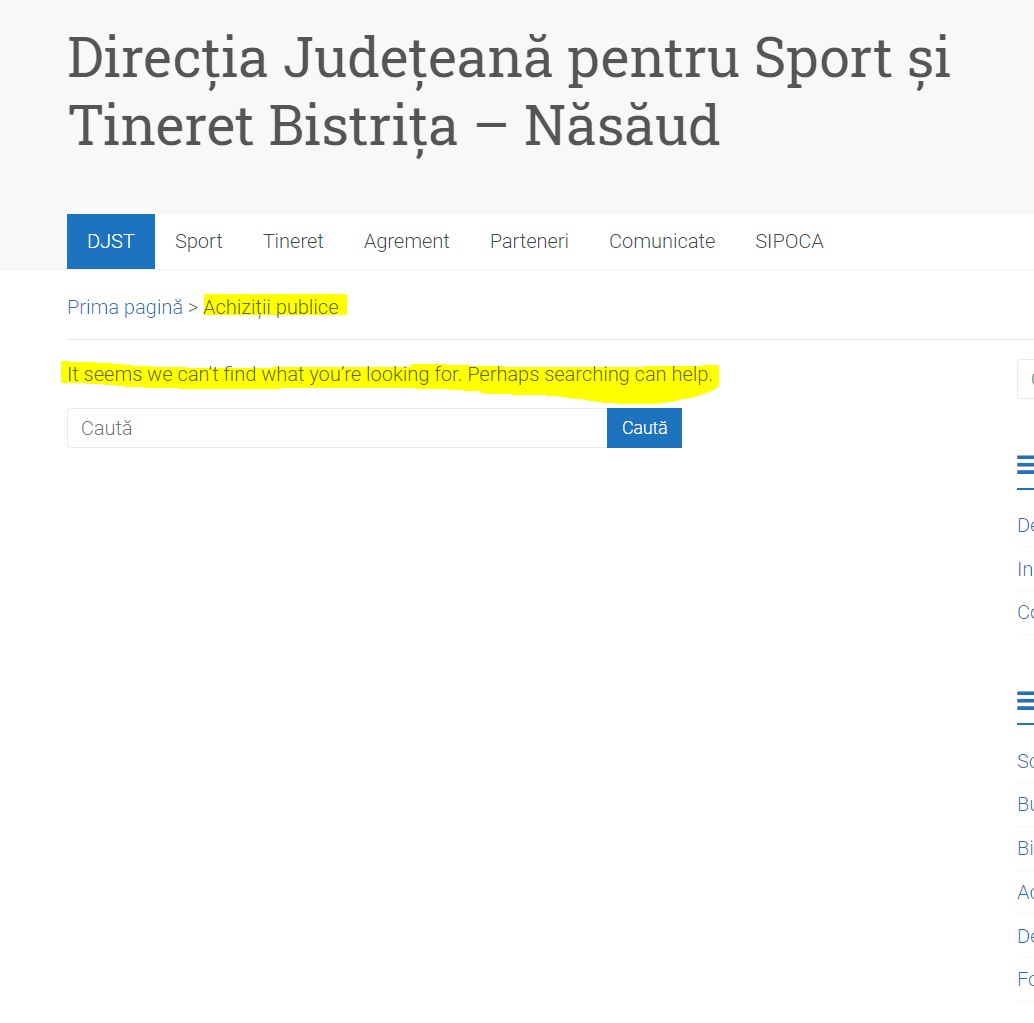The height and width of the screenshot is (1023, 1034).
Task: Open the sidebar link starting with "Co"
Action: tap(1025, 612)
